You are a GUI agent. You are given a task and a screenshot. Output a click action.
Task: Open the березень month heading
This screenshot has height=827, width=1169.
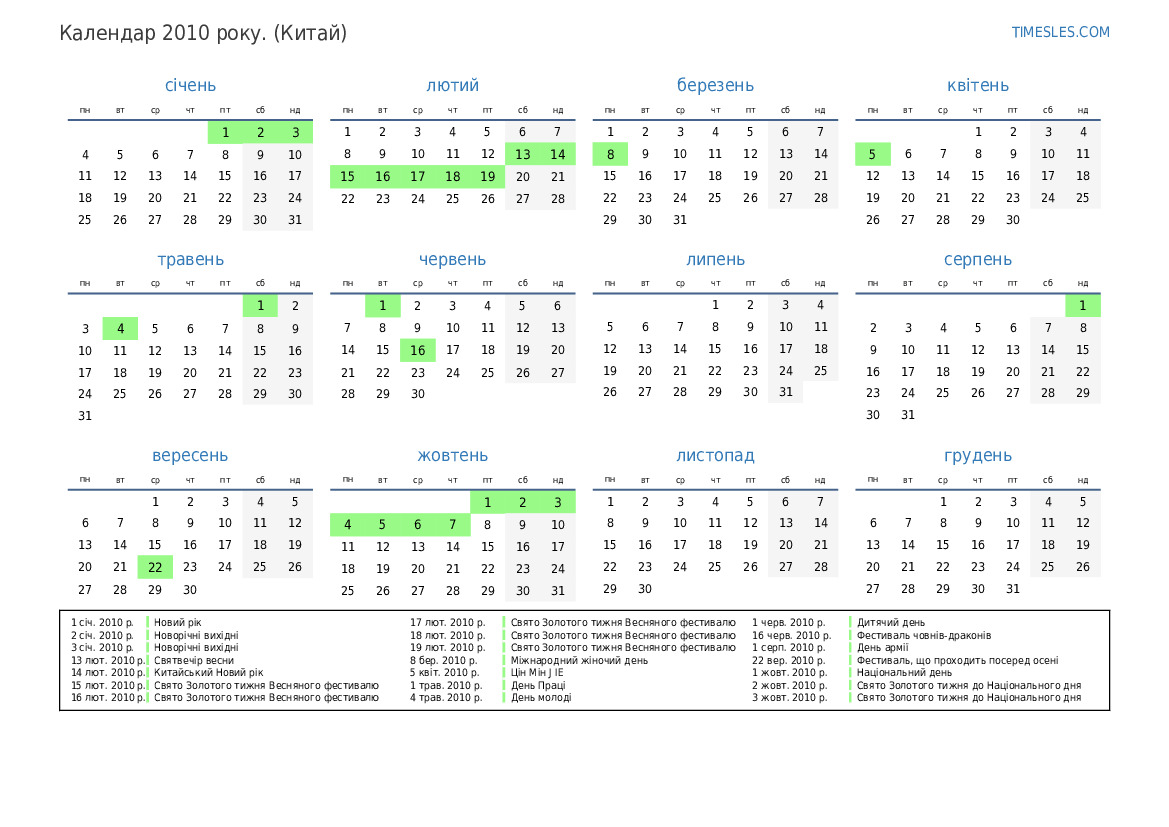(x=715, y=86)
